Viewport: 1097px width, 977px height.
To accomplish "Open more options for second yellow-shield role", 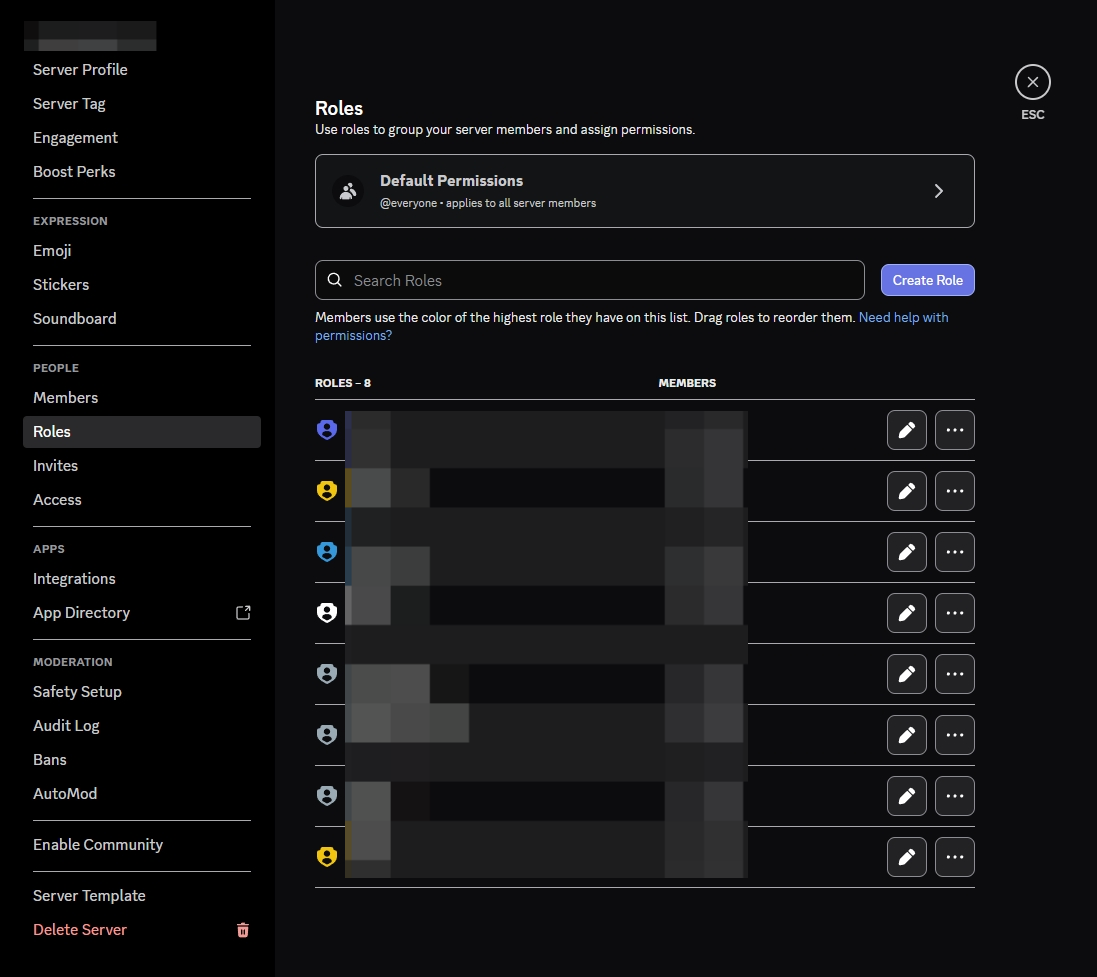I will tap(955, 491).
